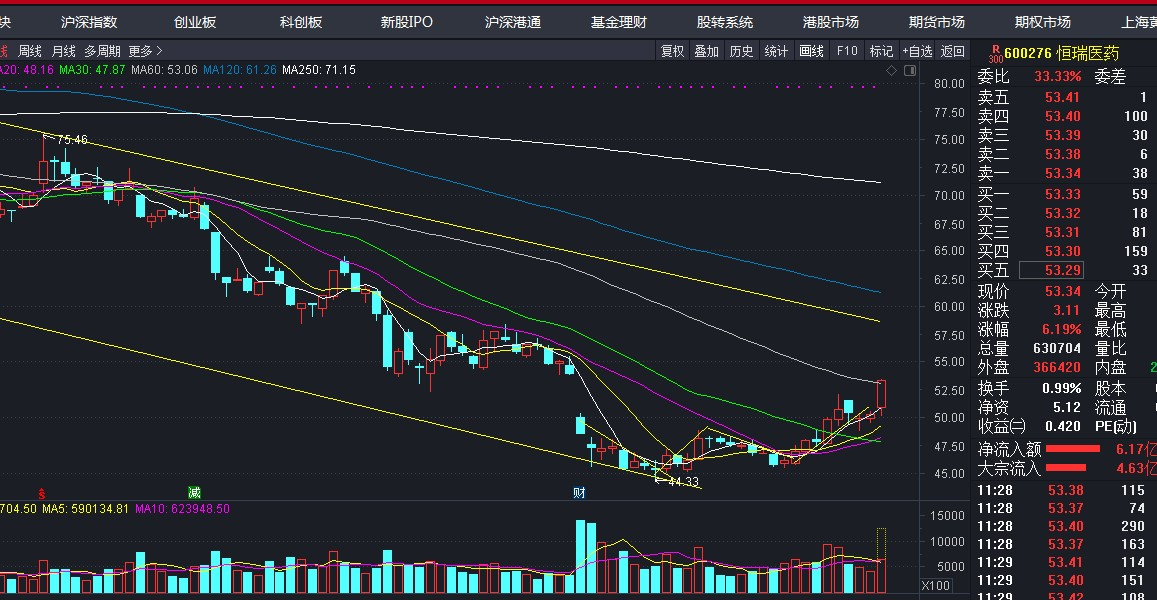Click the volume MA10: 623948.50 label
Viewport: 1157px width, 600px height.
(x=182, y=509)
